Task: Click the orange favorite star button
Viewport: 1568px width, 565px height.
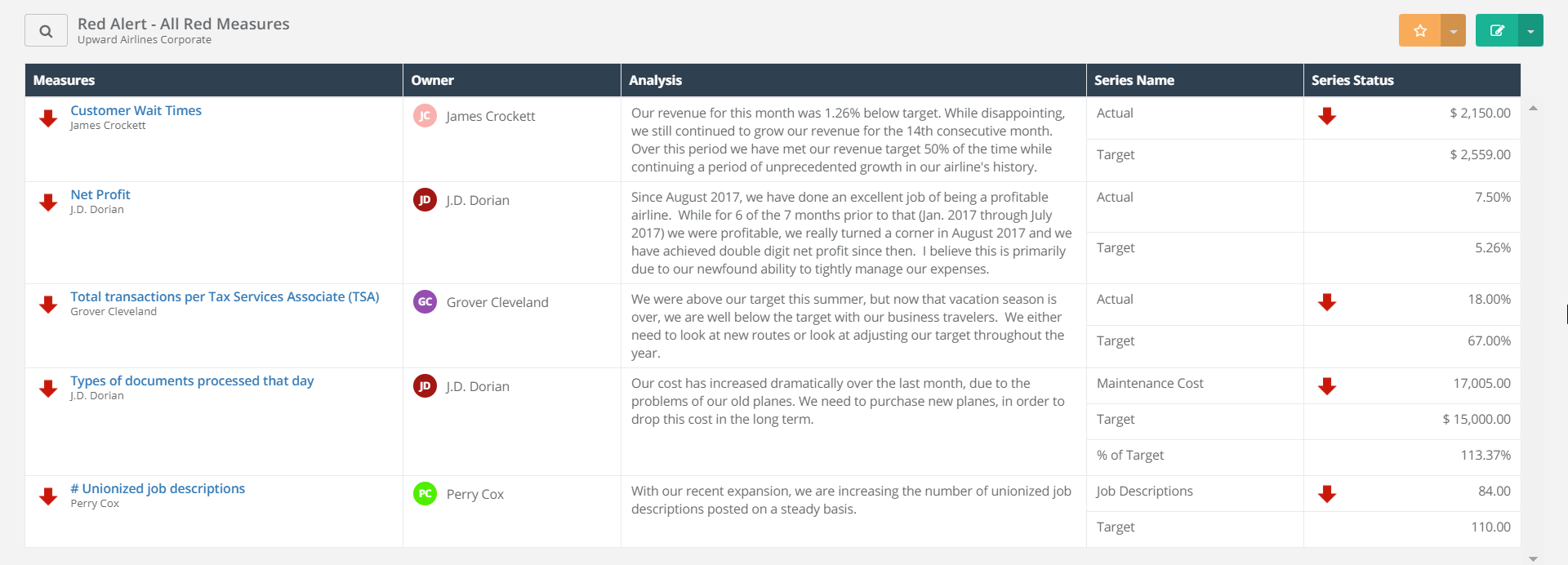Action: [x=1421, y=29]
